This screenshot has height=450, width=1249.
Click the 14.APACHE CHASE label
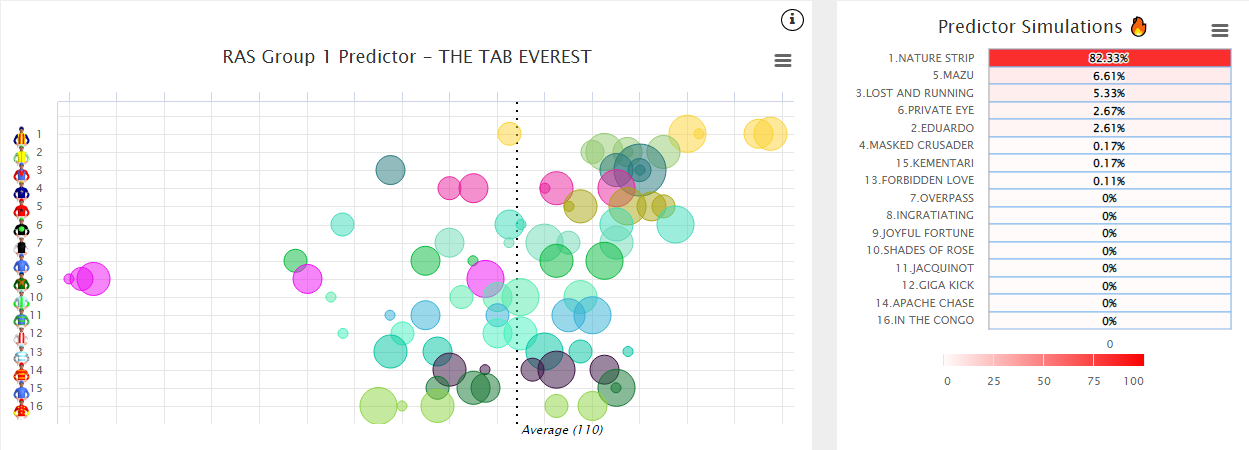coord(925,303)
